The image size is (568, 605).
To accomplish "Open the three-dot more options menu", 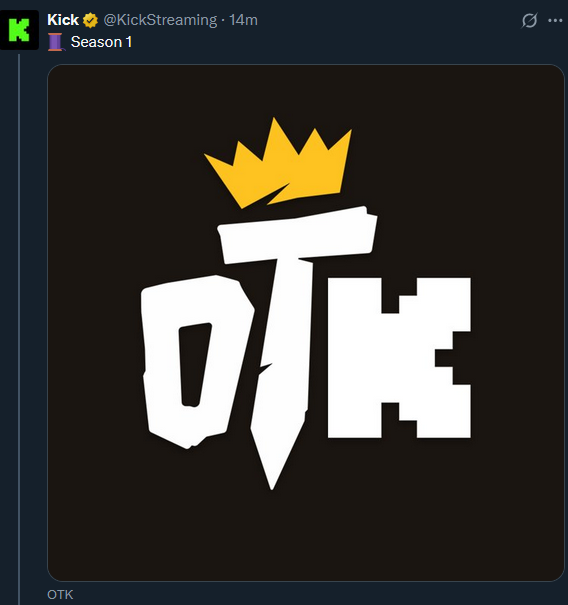I will (x=555, y=20).
